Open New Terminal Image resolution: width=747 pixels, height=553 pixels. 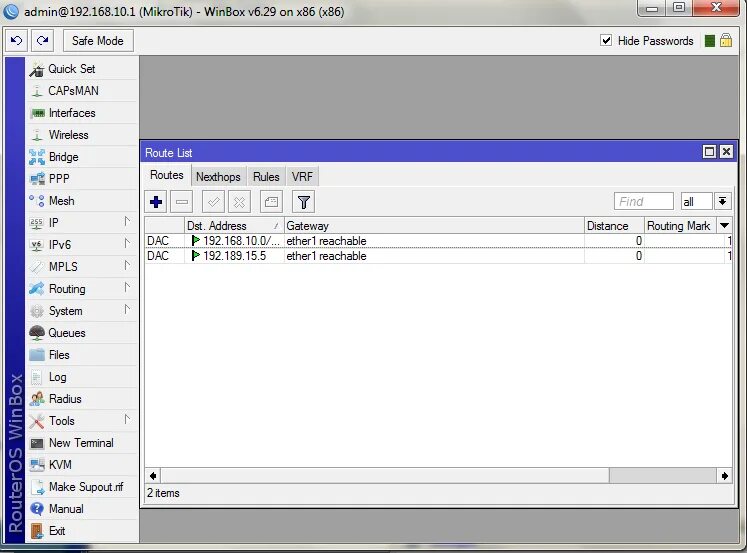point(81,443)
